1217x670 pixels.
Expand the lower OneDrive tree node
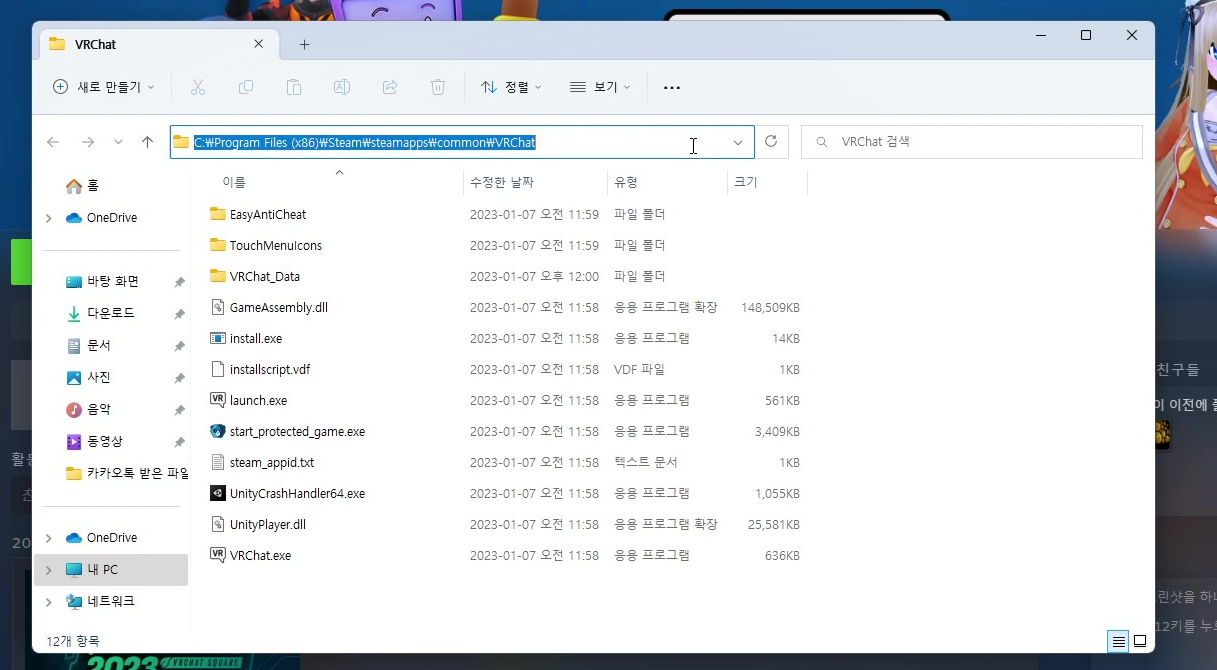coord(48,538)
